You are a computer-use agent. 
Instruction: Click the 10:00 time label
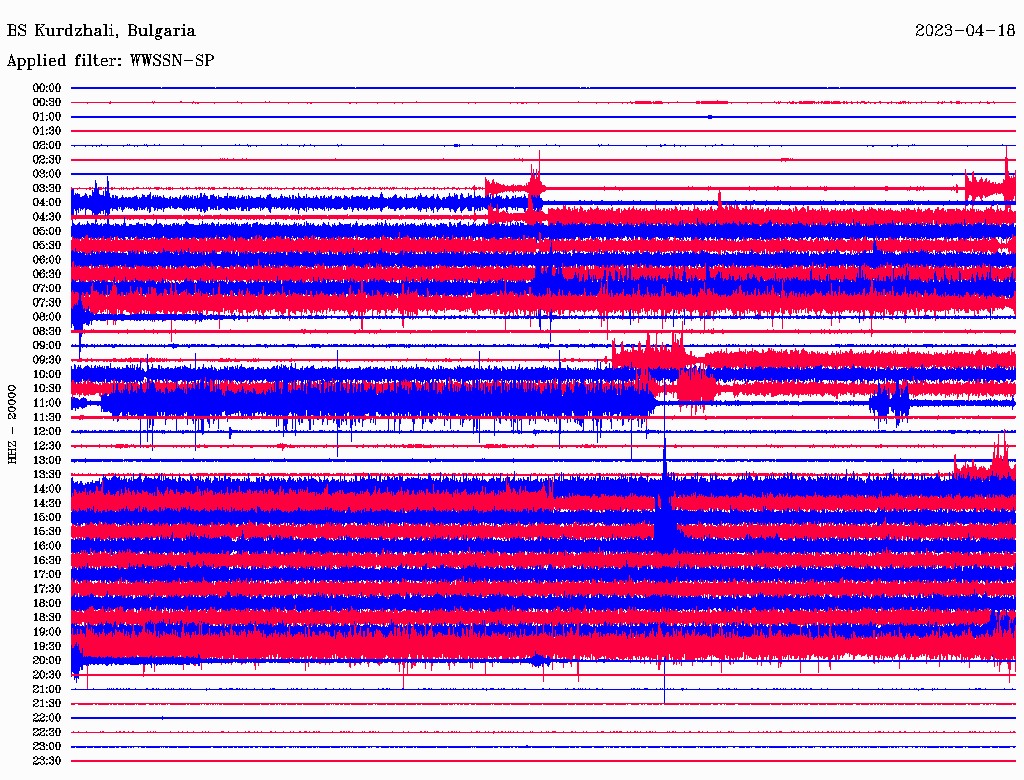[47, 374]
